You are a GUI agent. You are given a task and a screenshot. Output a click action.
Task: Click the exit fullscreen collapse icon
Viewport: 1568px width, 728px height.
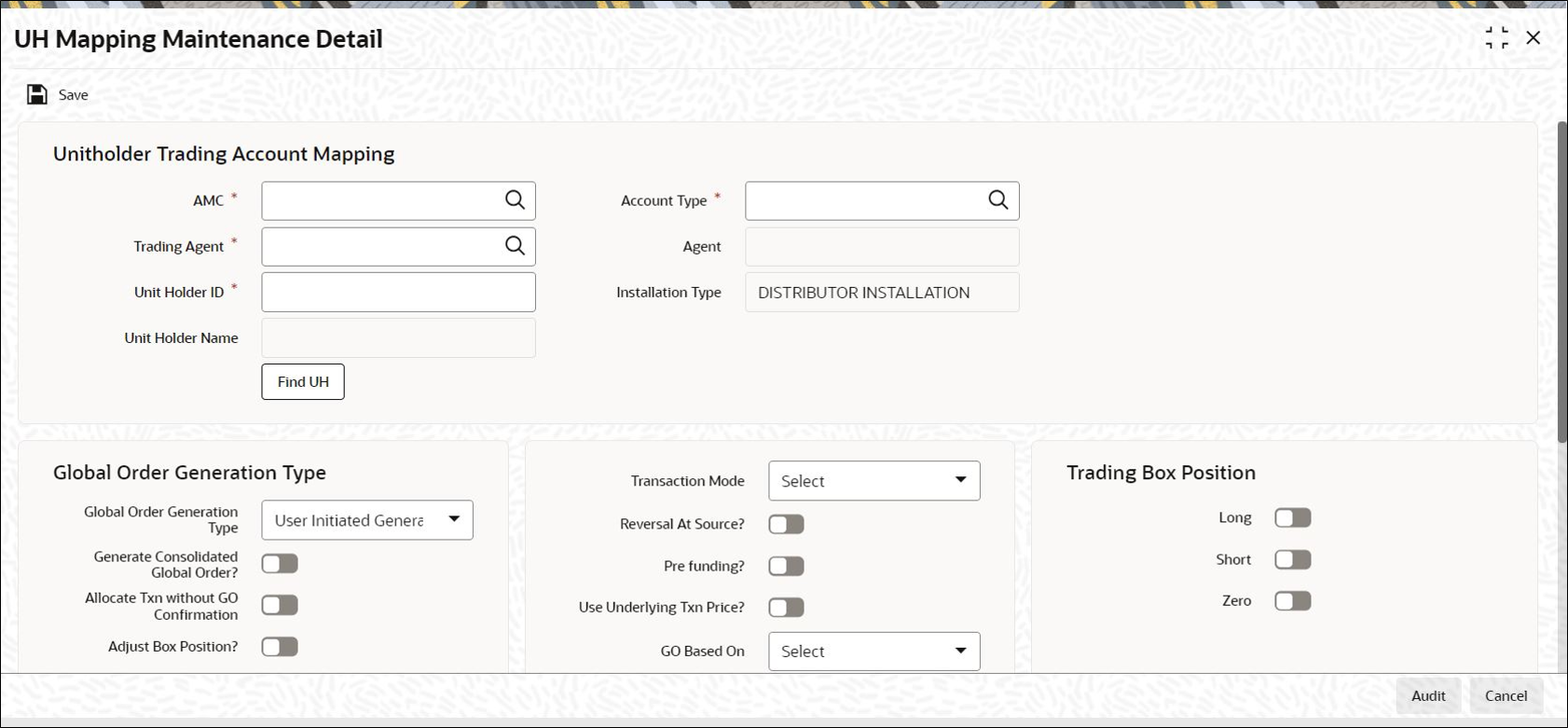point(1496,37)
